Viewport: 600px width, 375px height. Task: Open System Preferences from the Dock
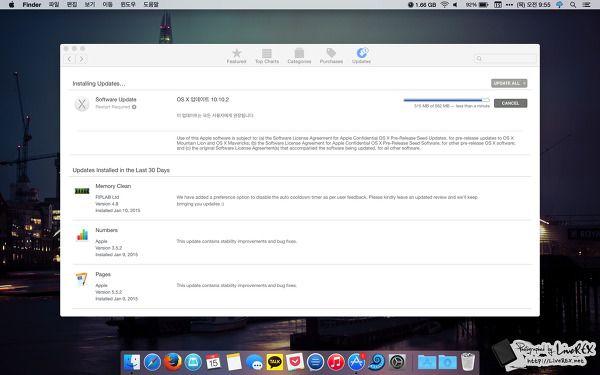397,362
